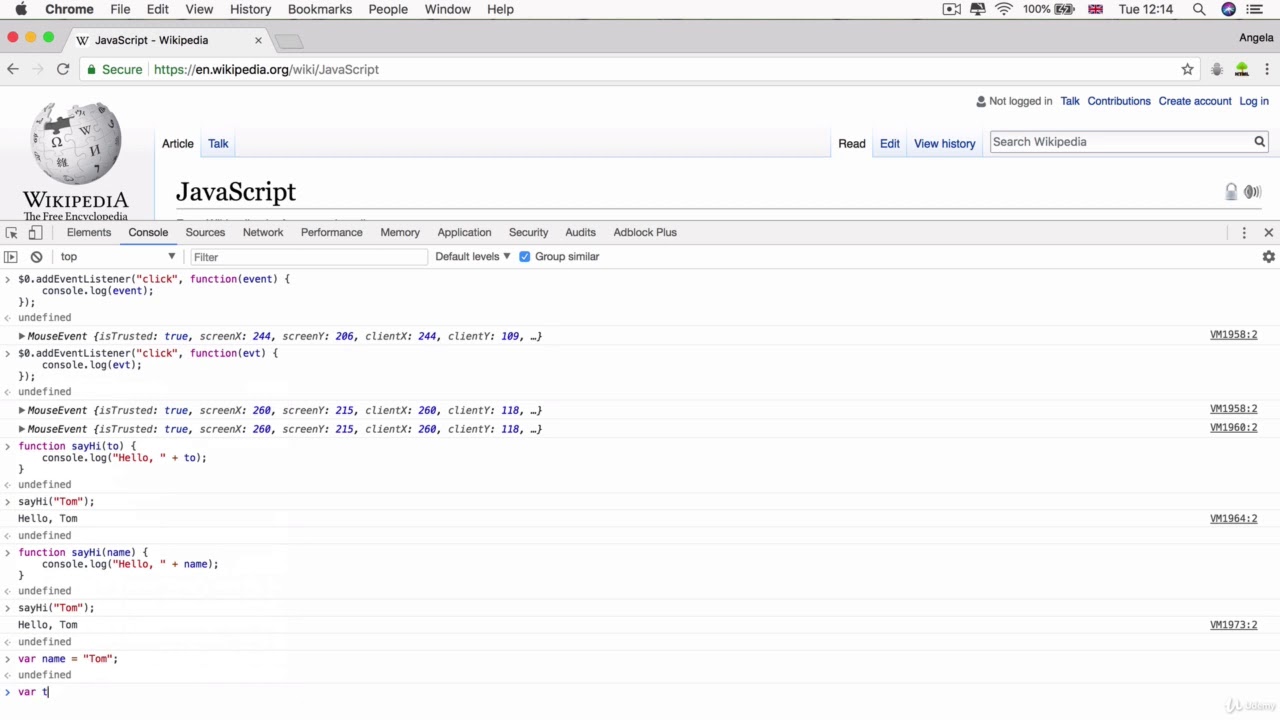The width and height of the screenshot is (1280, 720).
Task: Open the Wikipedia Talk tab
Action: click(218, 144)
